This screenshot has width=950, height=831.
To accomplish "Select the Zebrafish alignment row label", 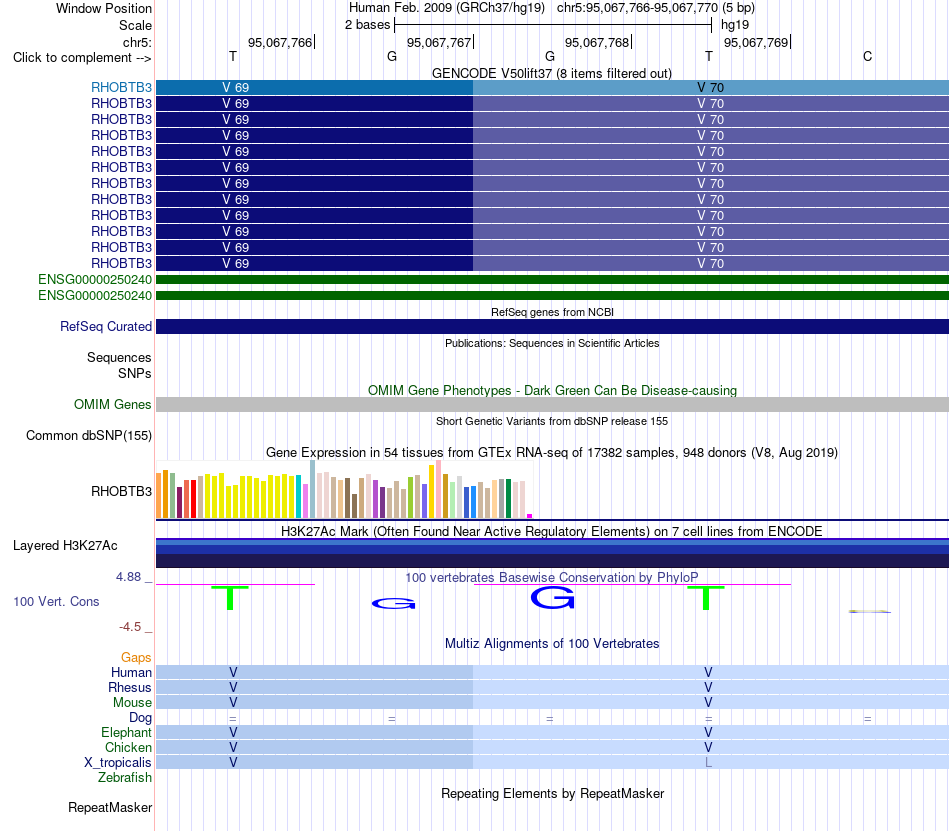I will click(x=125, y=777).
